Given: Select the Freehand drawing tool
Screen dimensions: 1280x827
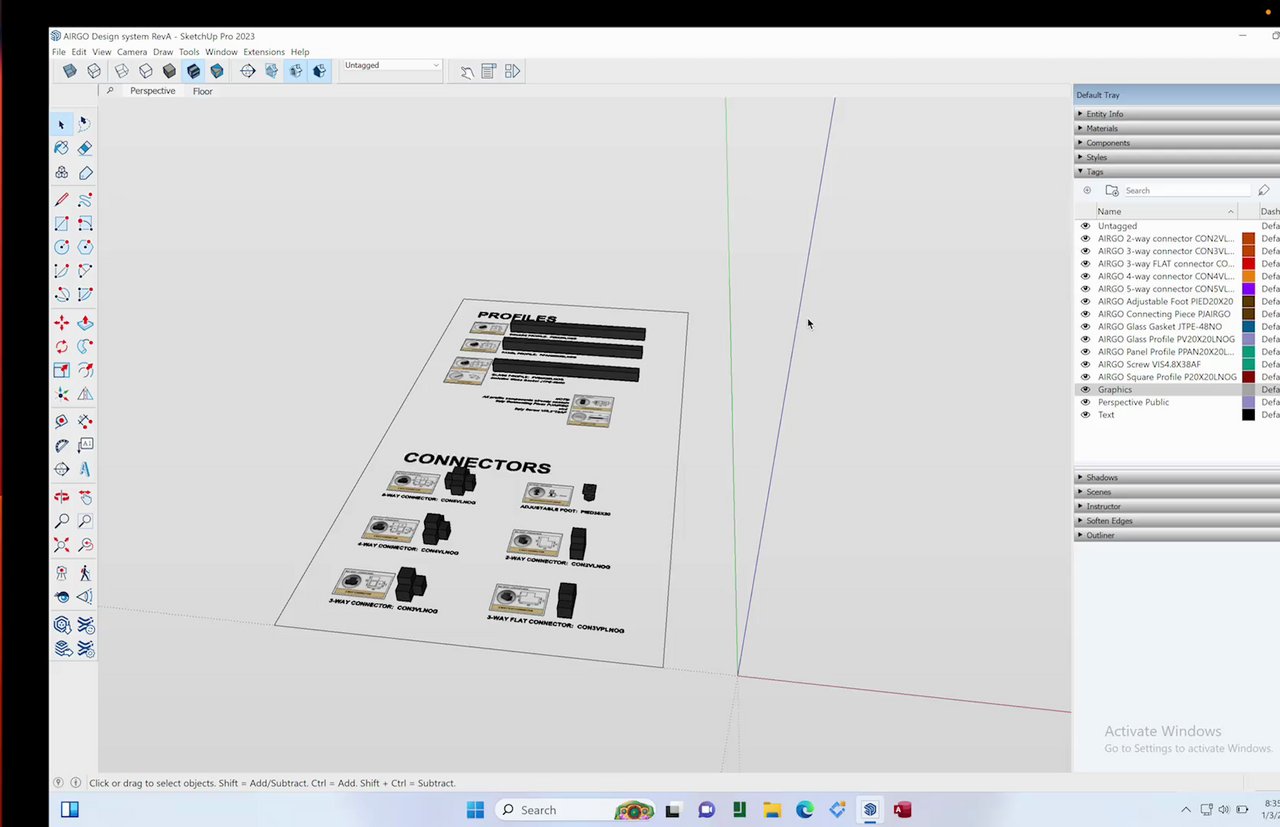Looking at the screenshot, I should pos(85,200).
